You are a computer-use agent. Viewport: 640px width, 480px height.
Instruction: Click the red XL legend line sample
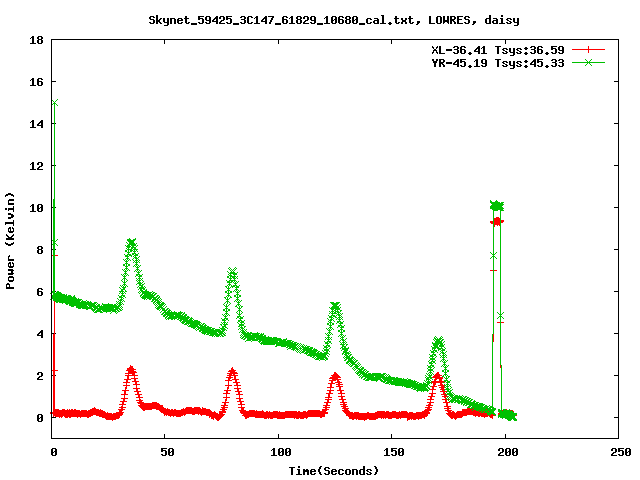(588, 50)
